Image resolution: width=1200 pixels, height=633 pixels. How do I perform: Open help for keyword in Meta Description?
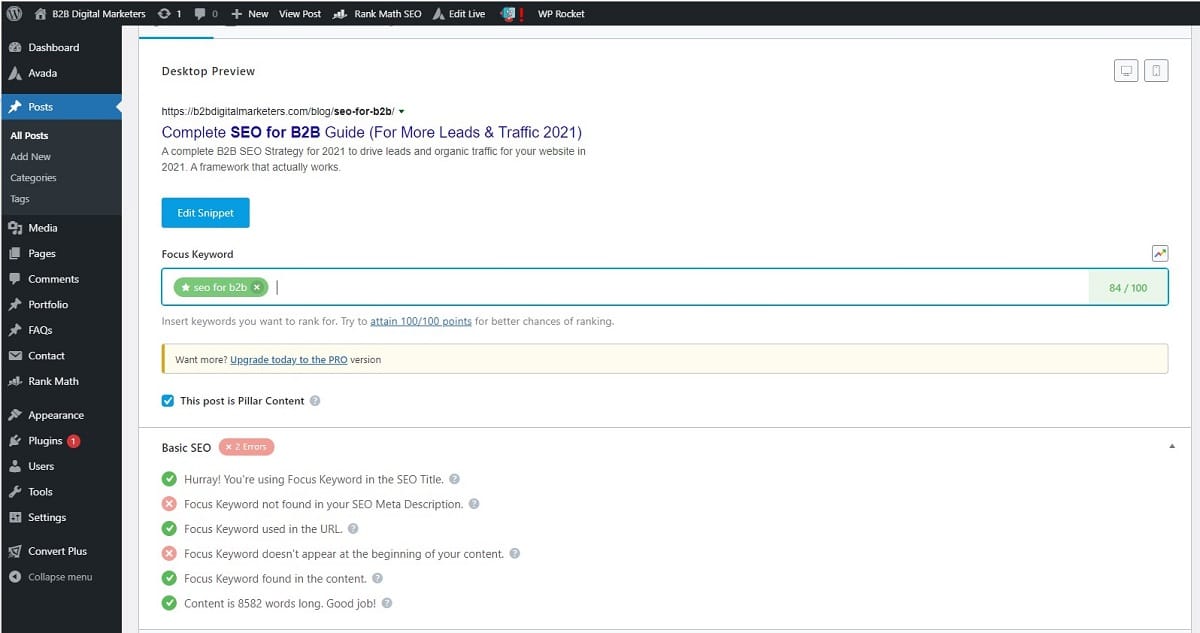(x=474, y=504)
